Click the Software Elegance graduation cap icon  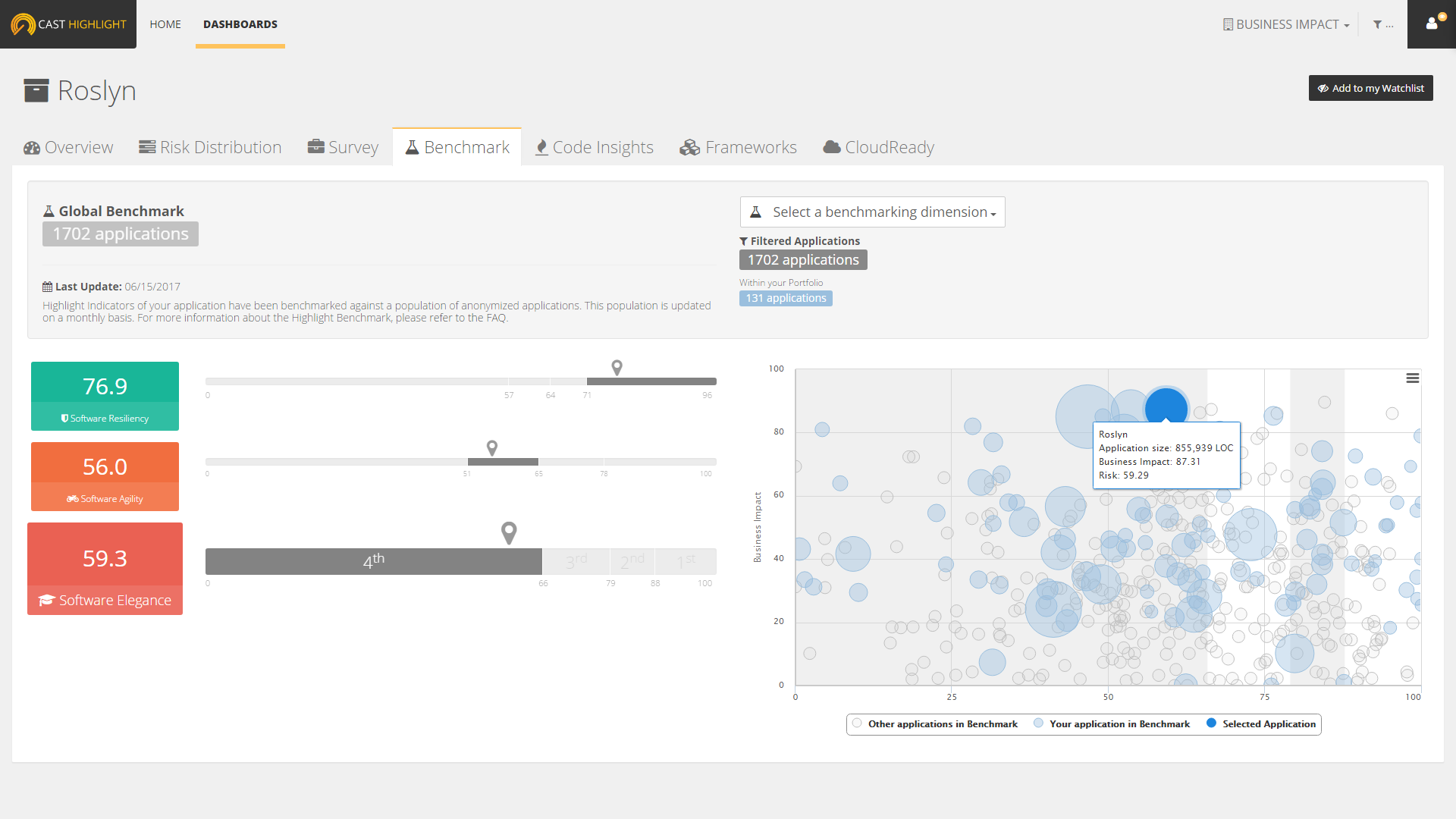coord(47,601)
